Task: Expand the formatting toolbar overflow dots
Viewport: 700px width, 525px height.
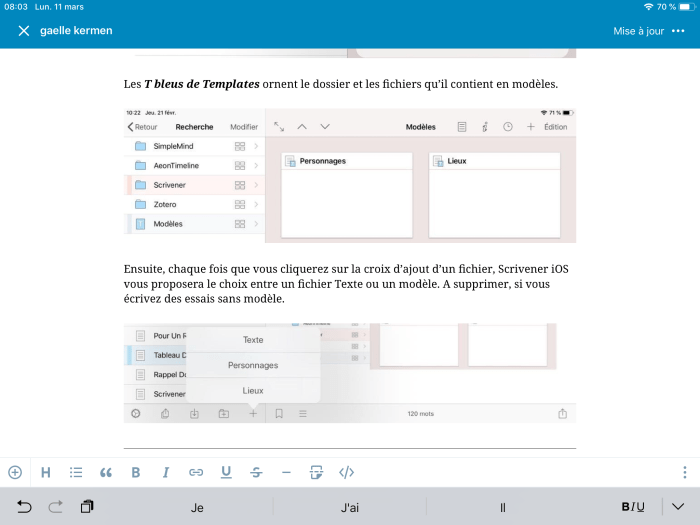Action: coord(684,472)
